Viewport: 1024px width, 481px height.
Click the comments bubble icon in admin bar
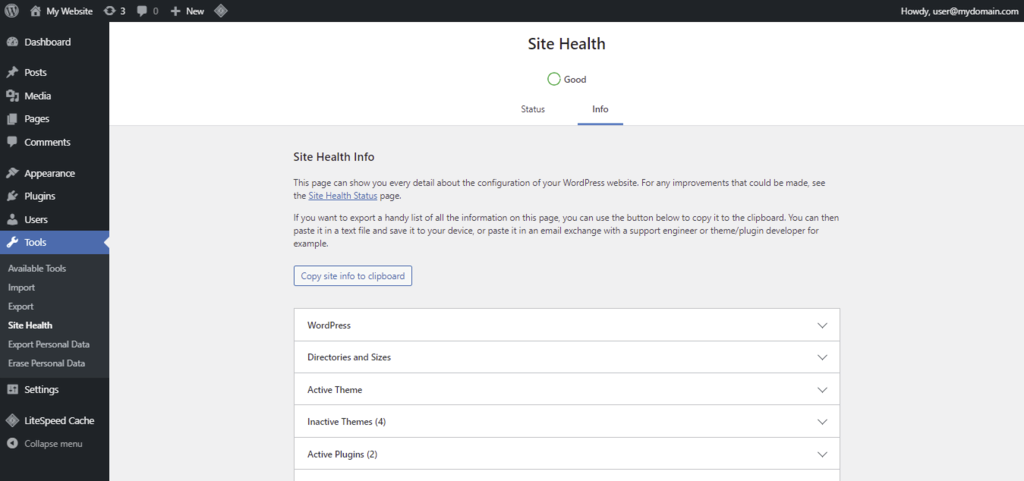tap(142, 11)
